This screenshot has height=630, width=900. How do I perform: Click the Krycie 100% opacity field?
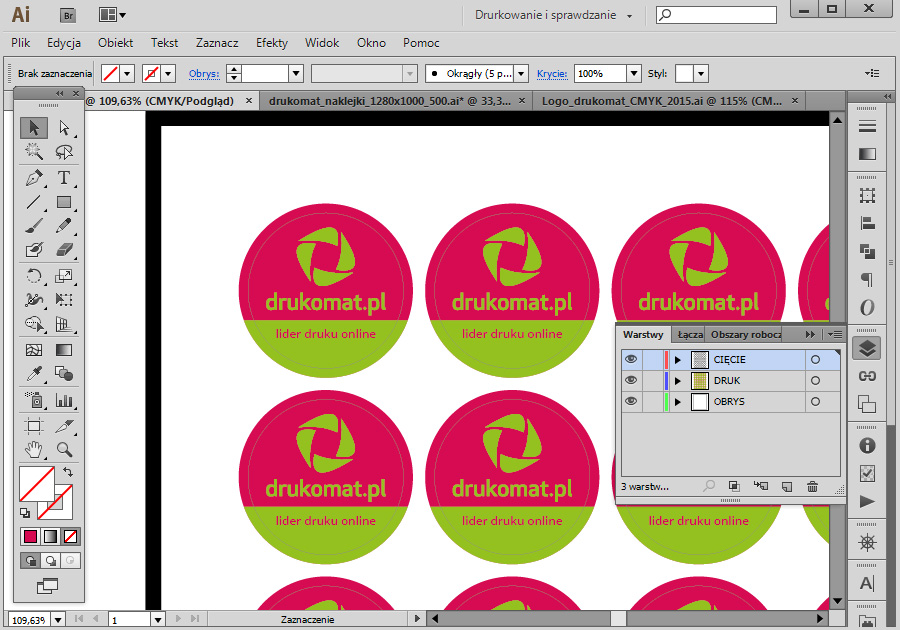click(x=600, y=73)
